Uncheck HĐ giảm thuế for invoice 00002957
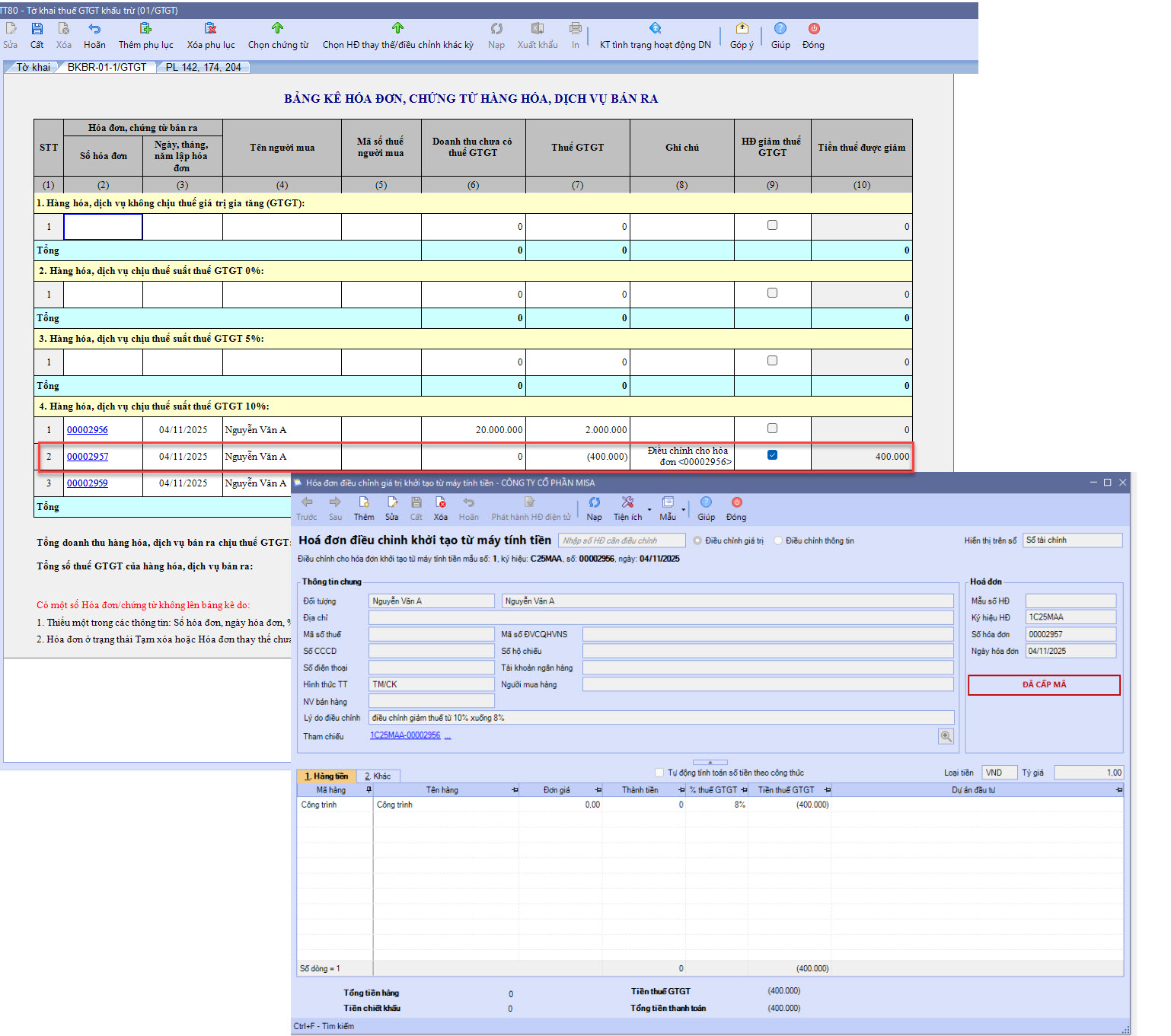This screenshot has width=1171, height=1036. [772, 455]
